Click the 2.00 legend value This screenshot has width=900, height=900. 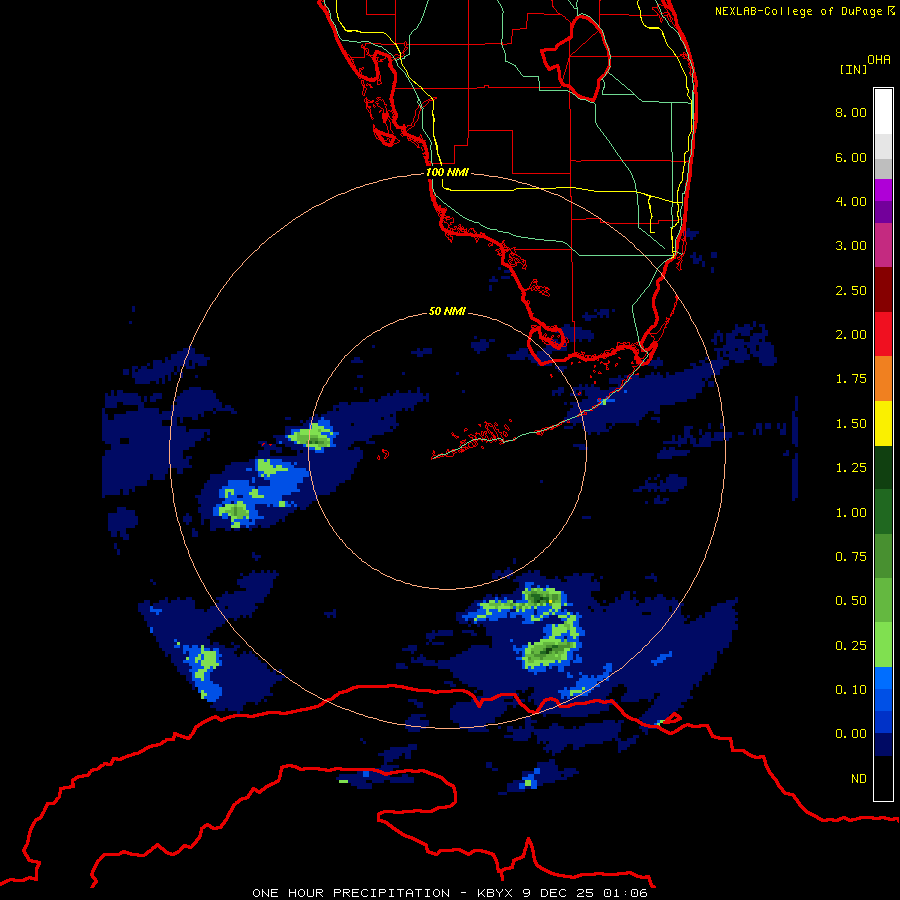(851, 335)
